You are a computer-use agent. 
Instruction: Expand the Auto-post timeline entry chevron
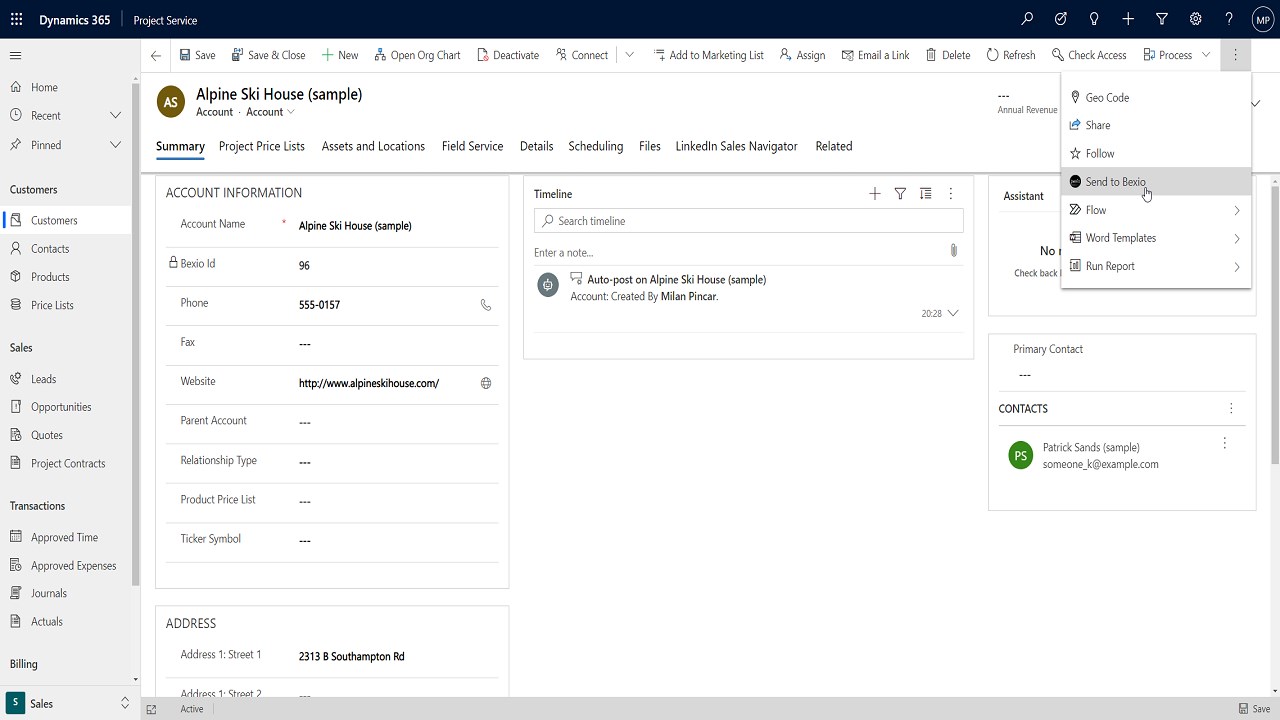pyautogui.click(x=953, y=313)
